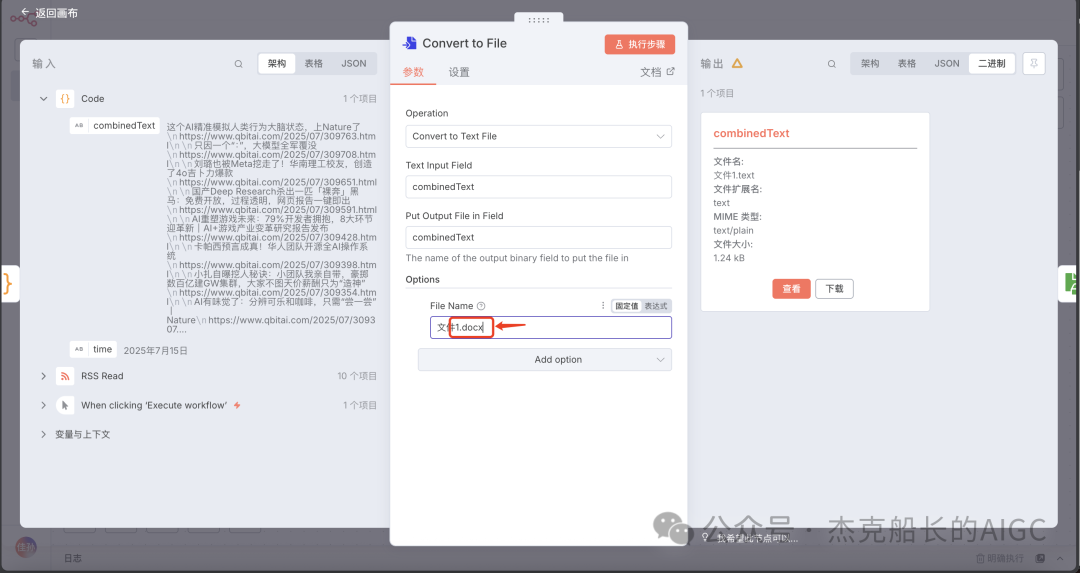Switch output view to 二进制 tab

coord(992,63)
